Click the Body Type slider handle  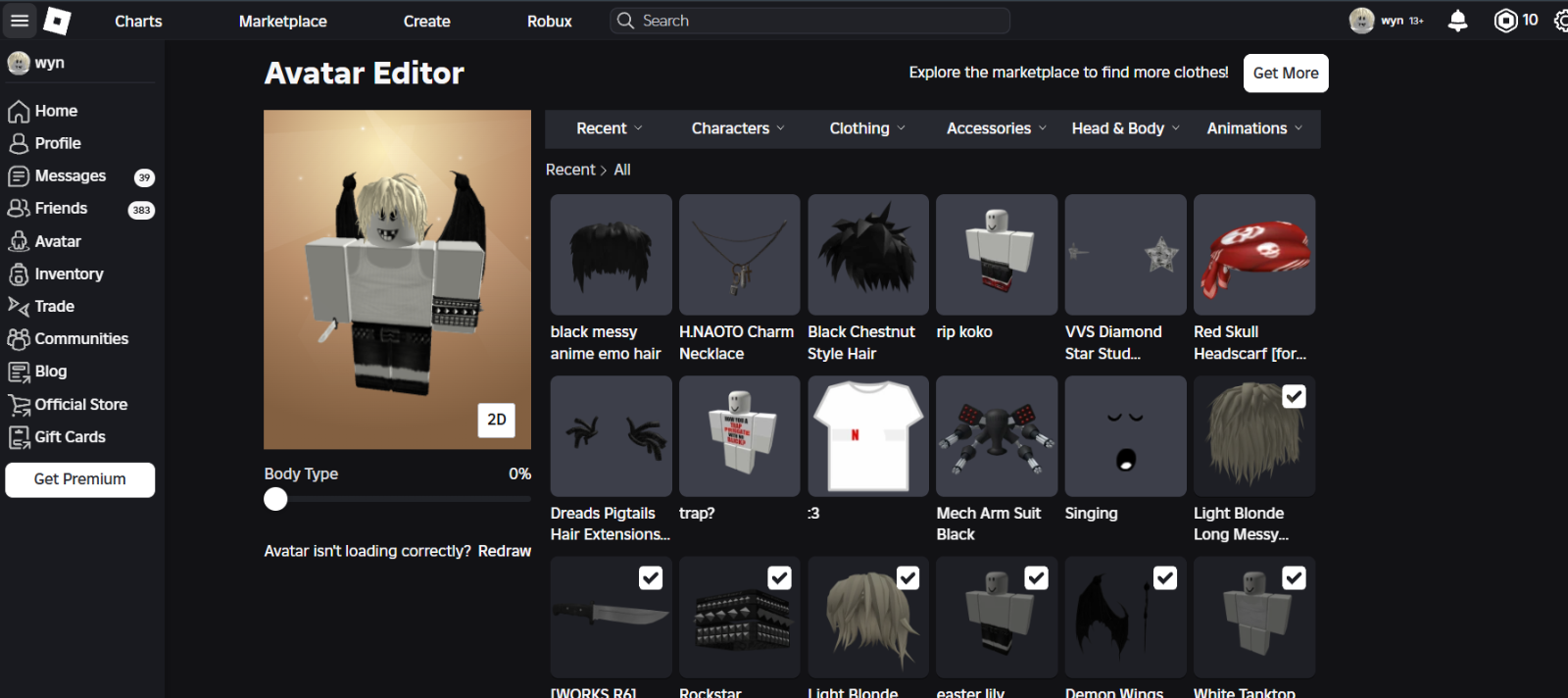click(x=275, y=499)
